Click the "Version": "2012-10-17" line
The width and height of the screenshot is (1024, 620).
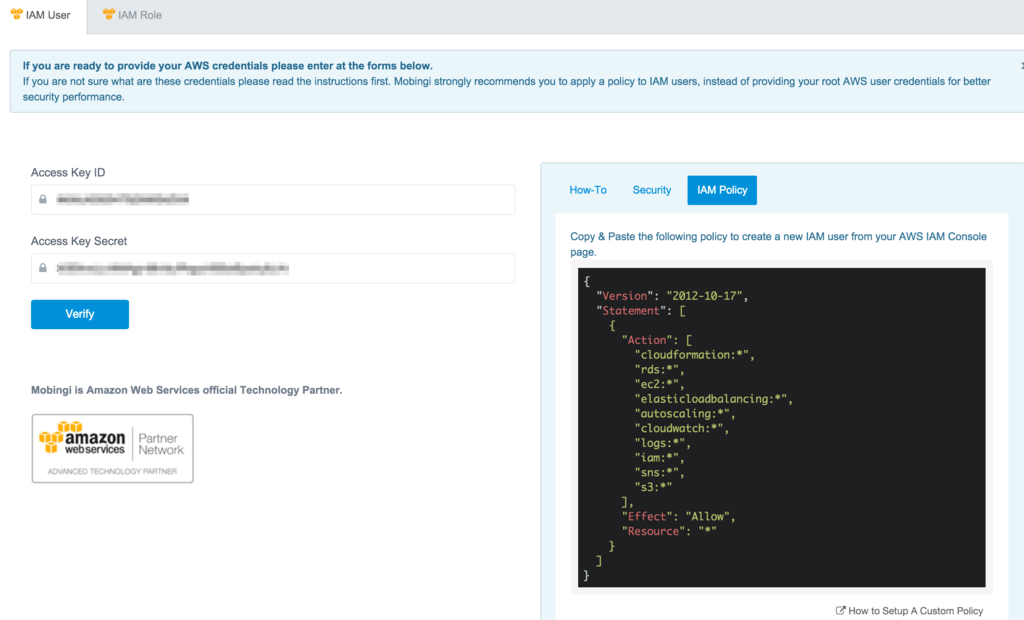click(672, 296)
